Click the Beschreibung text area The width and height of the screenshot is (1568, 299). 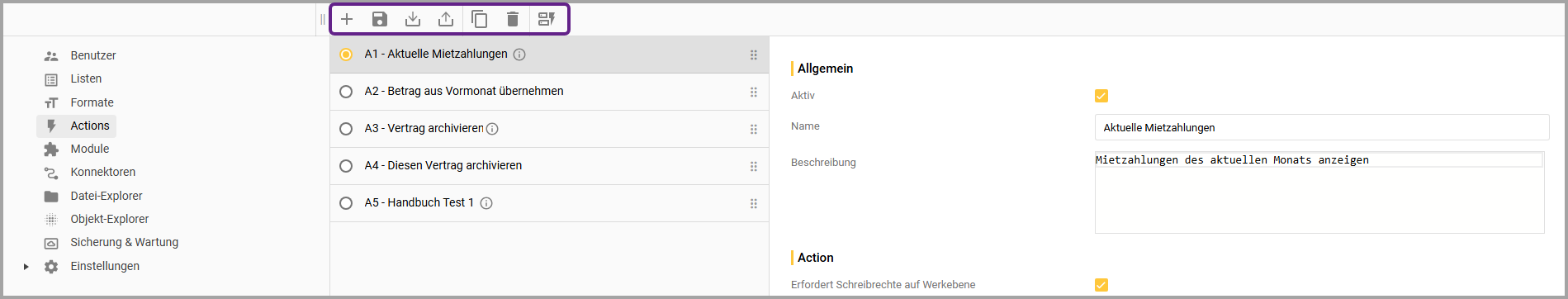[x=1319, y=192]
